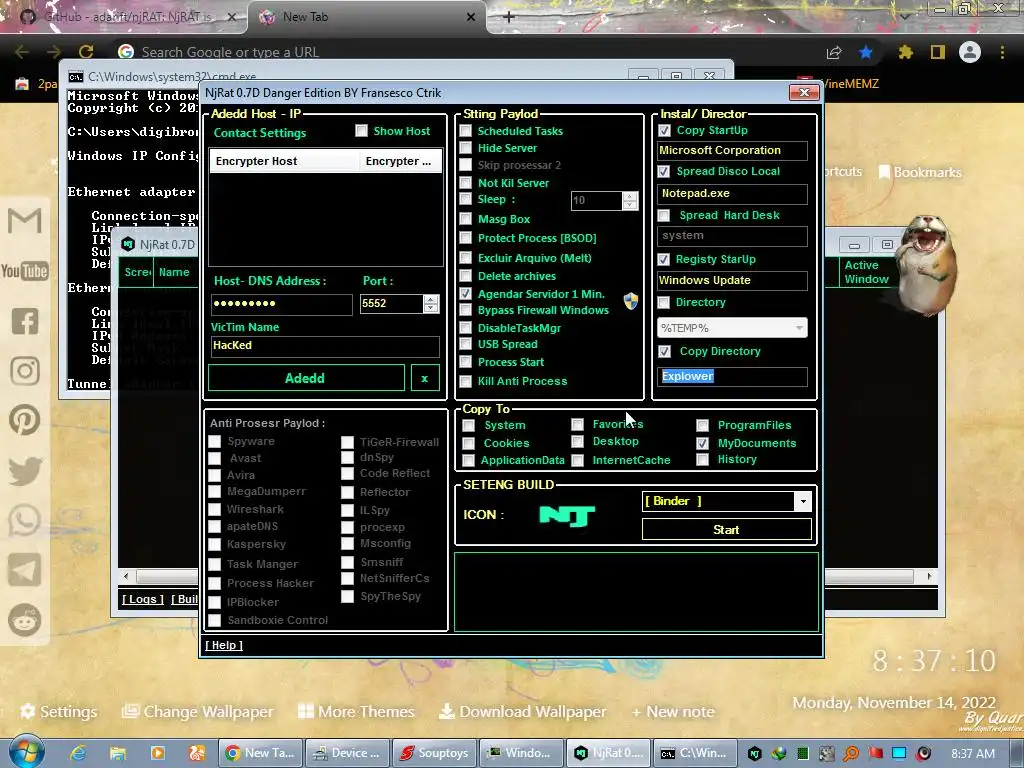Viewport: 1024px width, 768px height.
Task: Tick the Show Host checkbox
Action: pos(361,131)
